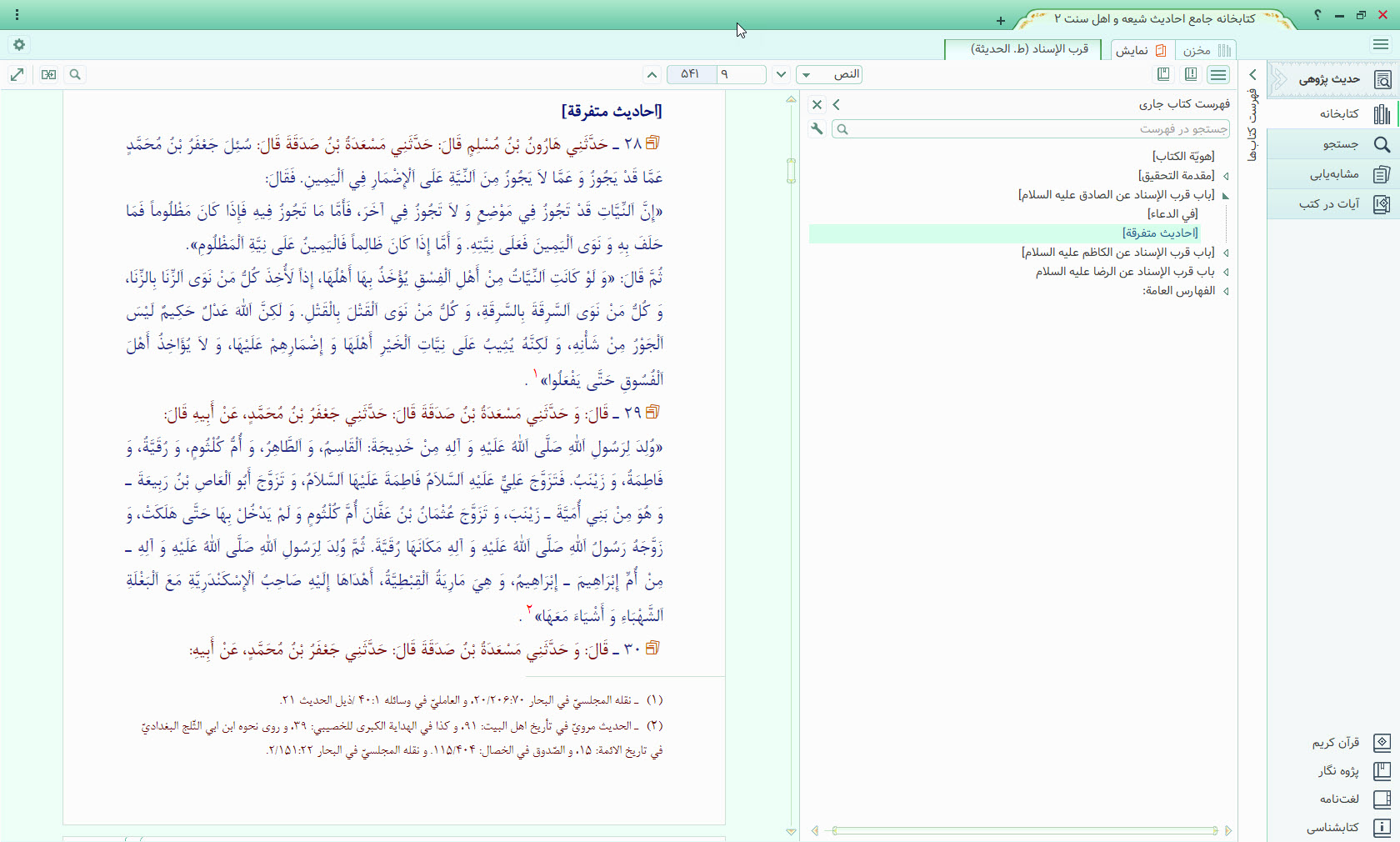
Task: Click the wrench tool icon beside index search
Action: pyautogui.click(x=817, y=129)
